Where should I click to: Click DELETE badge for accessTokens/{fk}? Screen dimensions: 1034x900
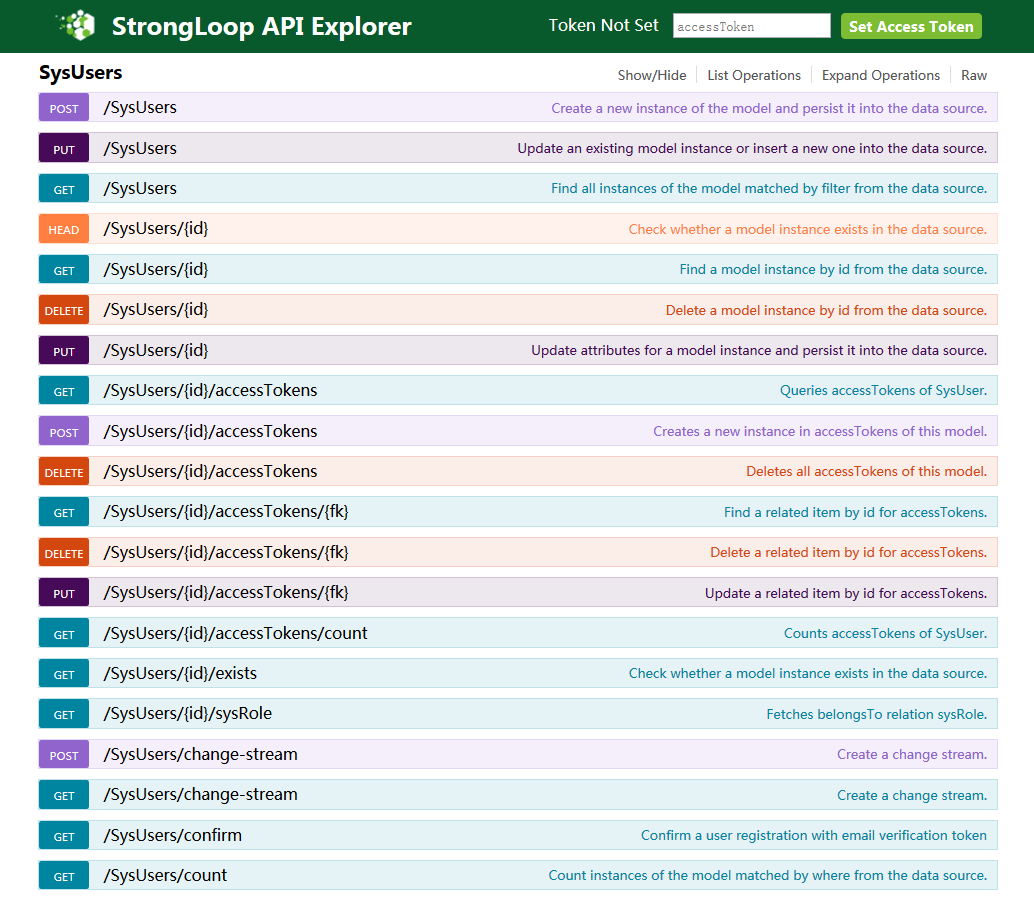(x=64, y=553)
